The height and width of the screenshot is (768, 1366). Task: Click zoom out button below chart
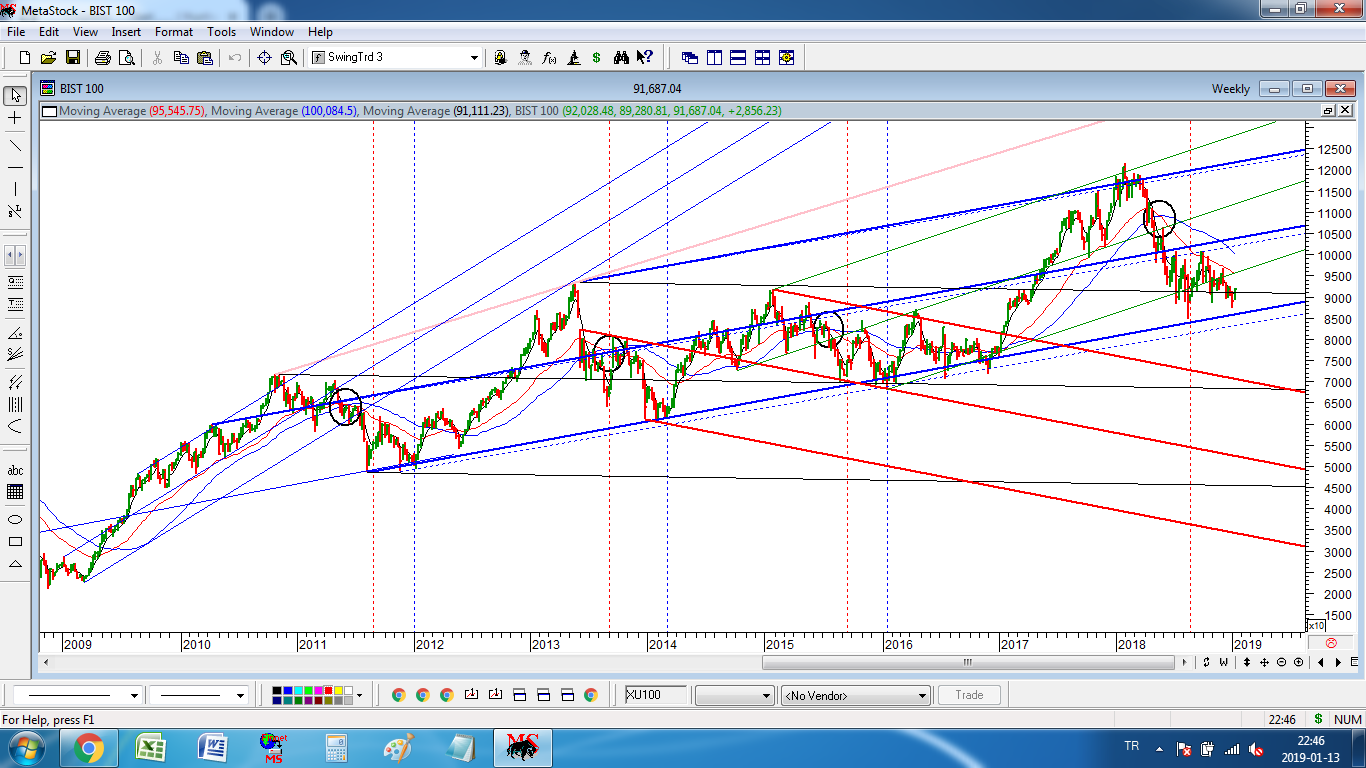(1282, 662)
